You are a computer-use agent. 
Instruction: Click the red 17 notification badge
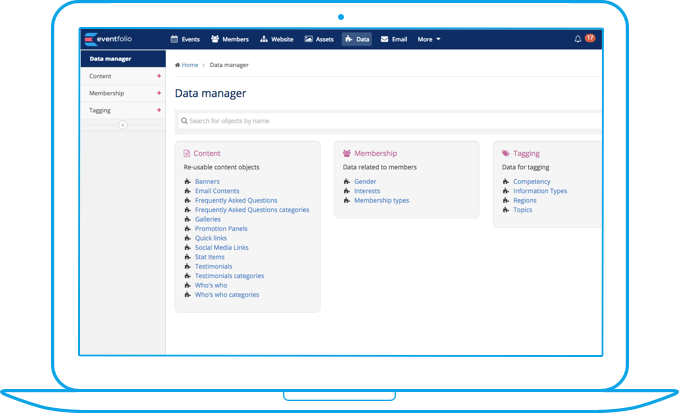coord(590,38)
